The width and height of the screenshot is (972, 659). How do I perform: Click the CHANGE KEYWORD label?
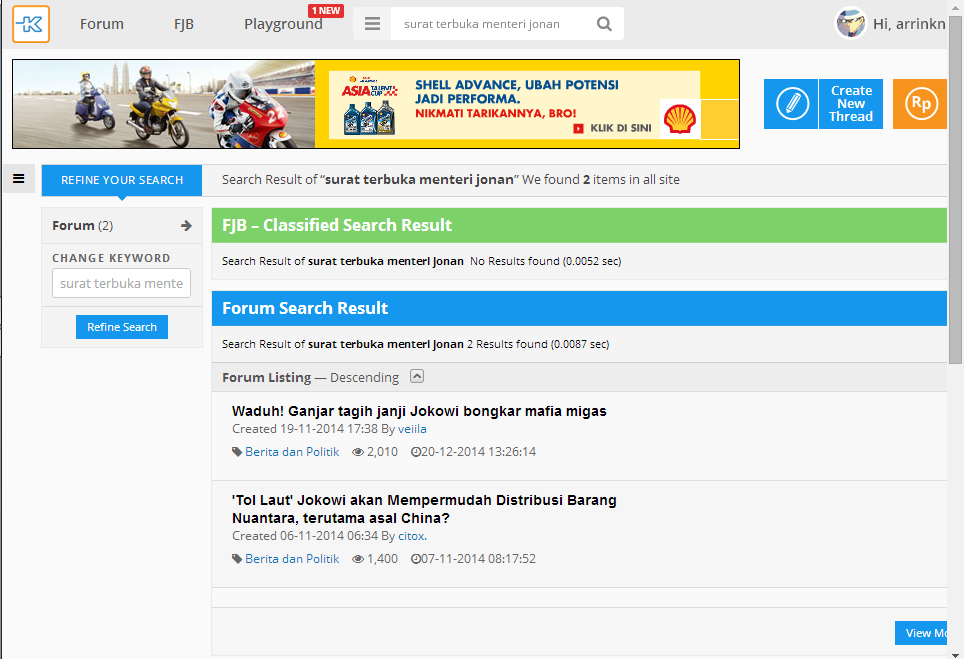(x=111, y=258)
